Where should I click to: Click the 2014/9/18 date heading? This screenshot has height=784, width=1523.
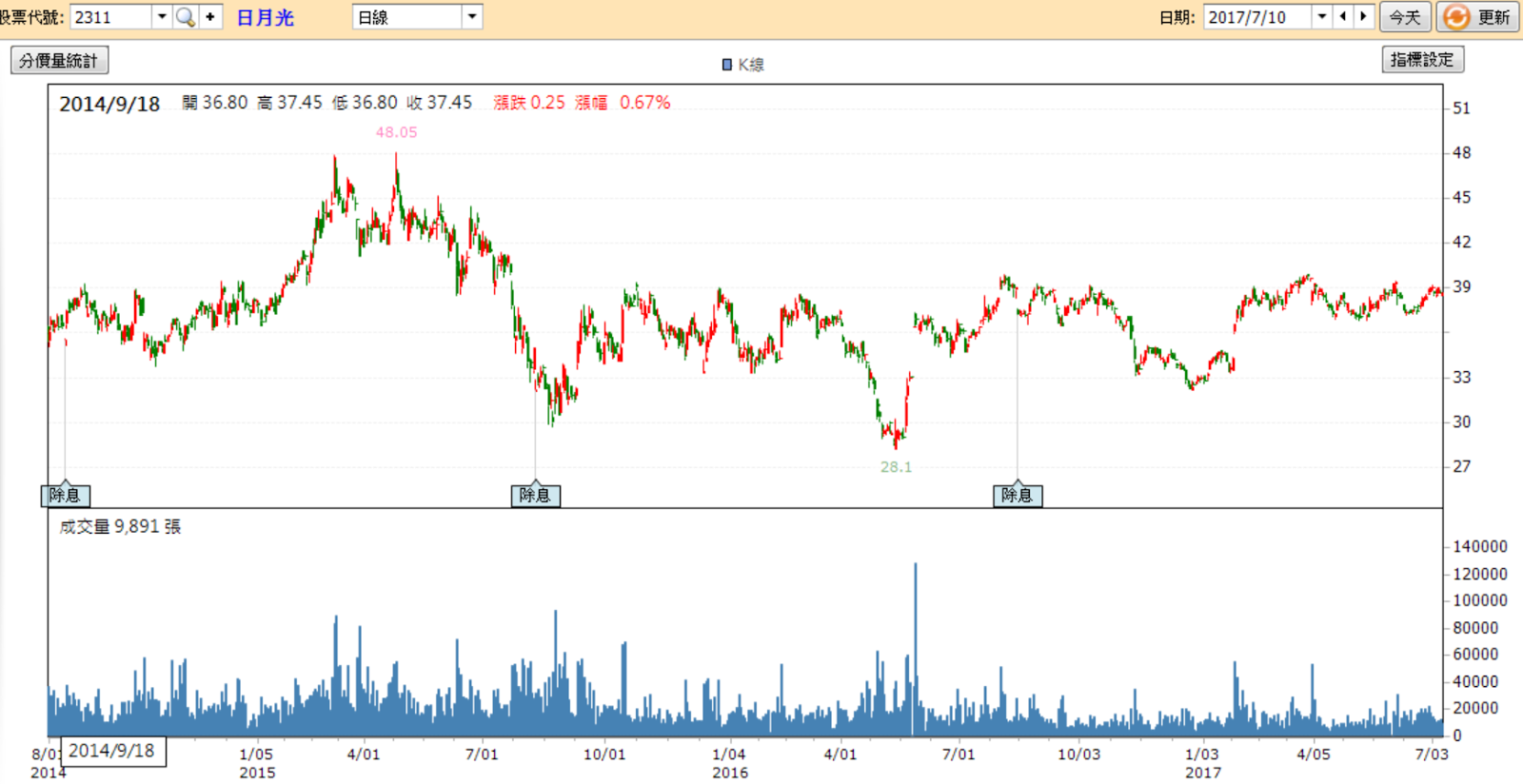point(109,104)
